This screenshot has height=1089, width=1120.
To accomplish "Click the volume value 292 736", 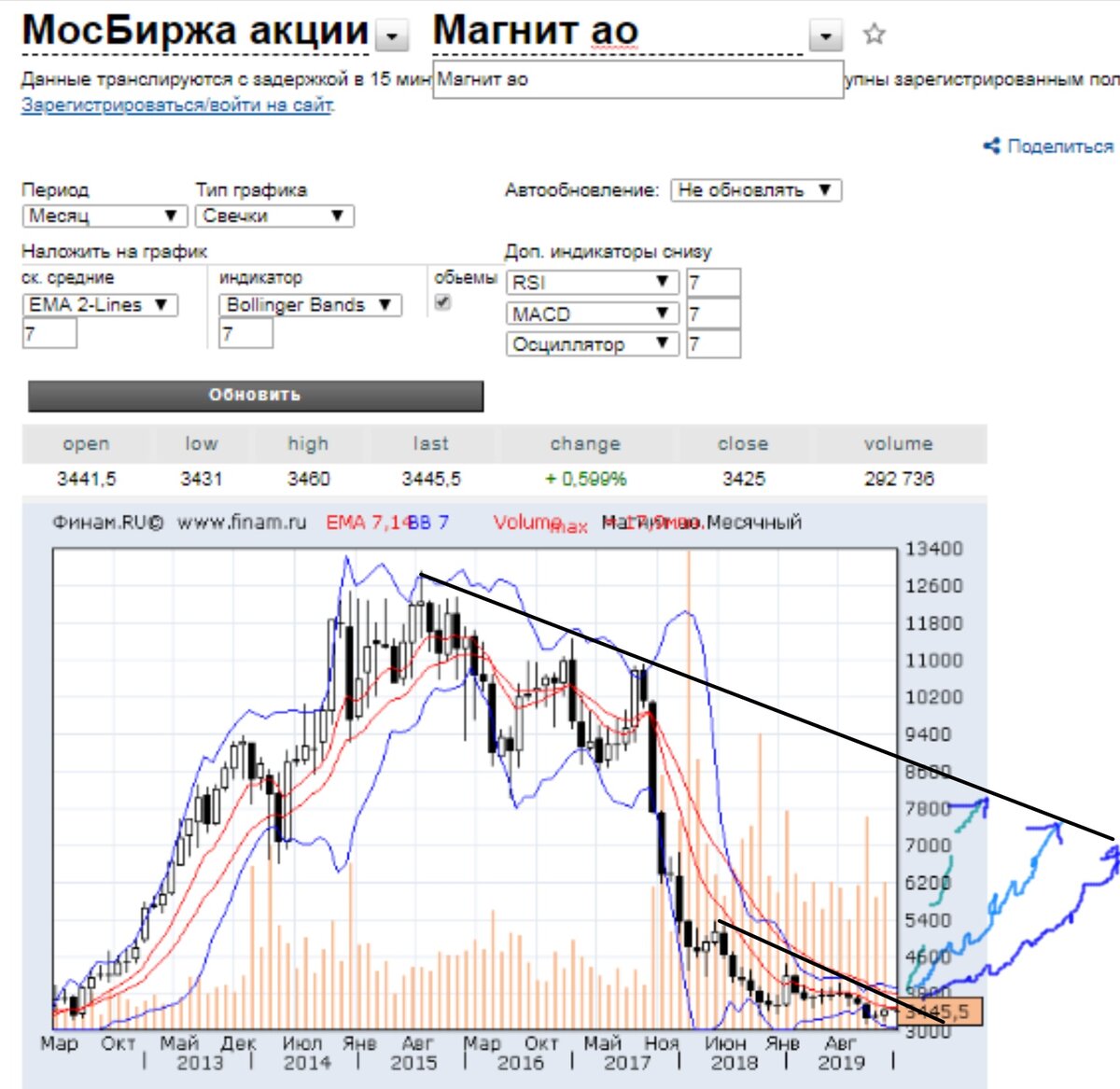I will 899,479.
